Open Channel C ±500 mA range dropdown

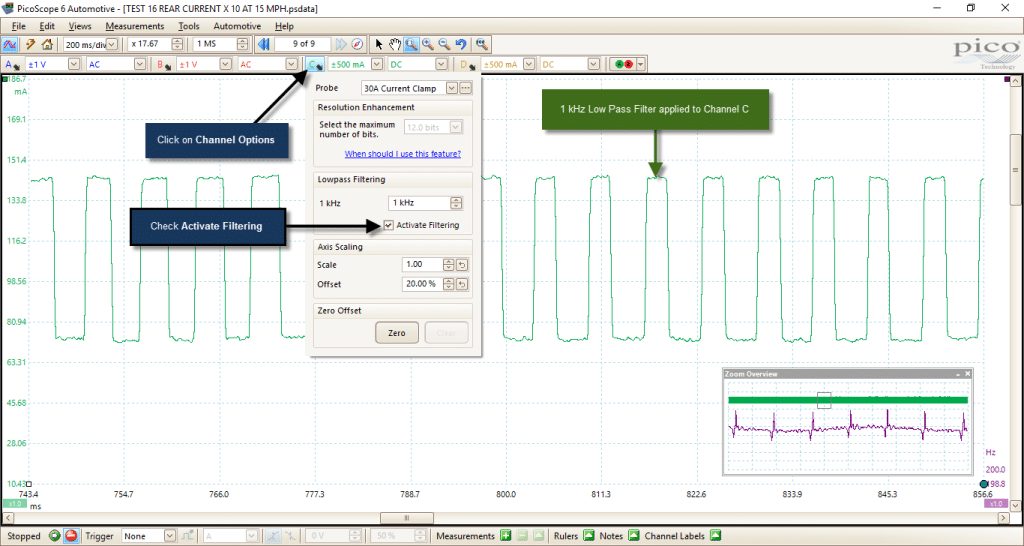(376, 64)
